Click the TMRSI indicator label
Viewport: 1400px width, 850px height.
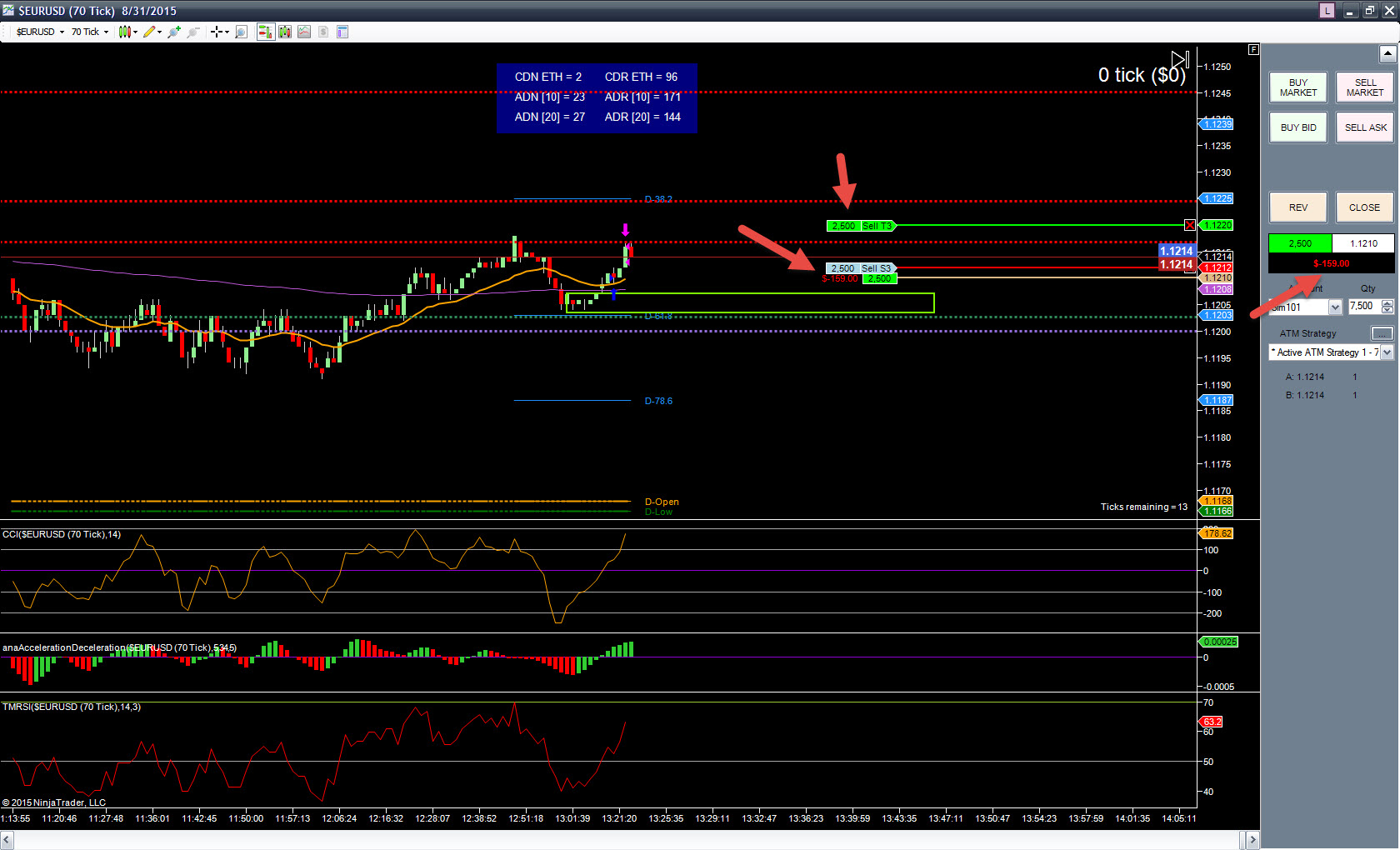point(72,707)
